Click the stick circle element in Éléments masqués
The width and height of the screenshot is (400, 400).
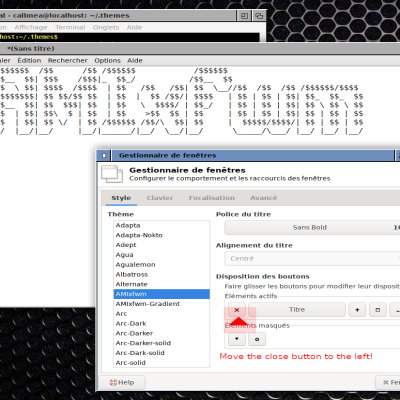[257, 339]
